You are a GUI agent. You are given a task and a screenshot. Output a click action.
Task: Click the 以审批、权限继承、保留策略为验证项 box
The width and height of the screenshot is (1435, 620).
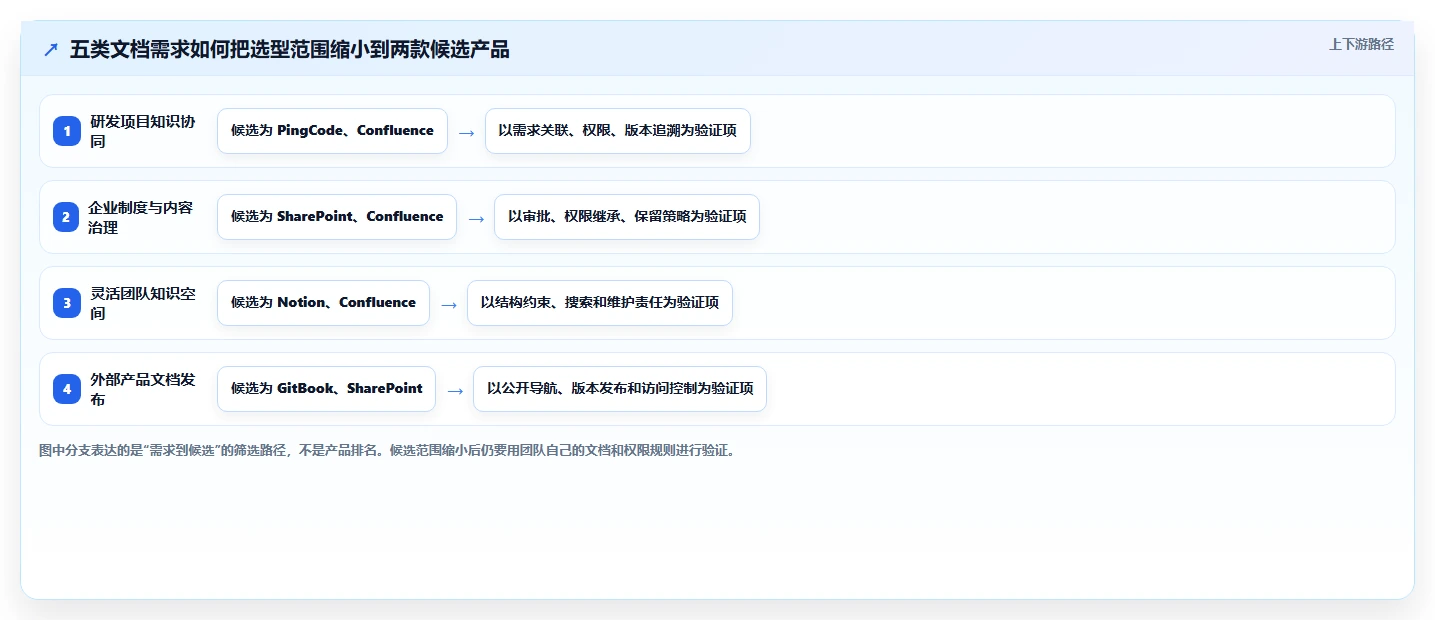click(x=627, y=217)
